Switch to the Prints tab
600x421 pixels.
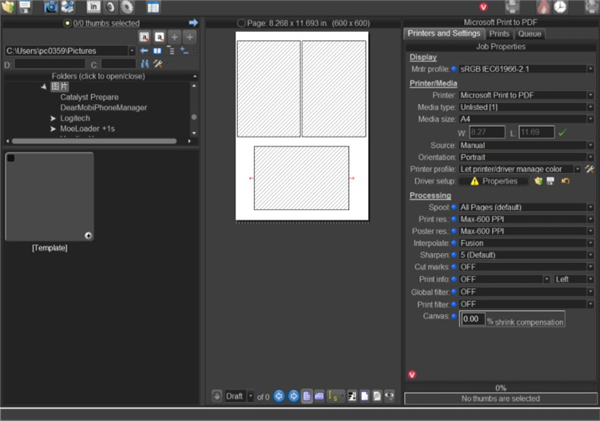coord(499,34)
